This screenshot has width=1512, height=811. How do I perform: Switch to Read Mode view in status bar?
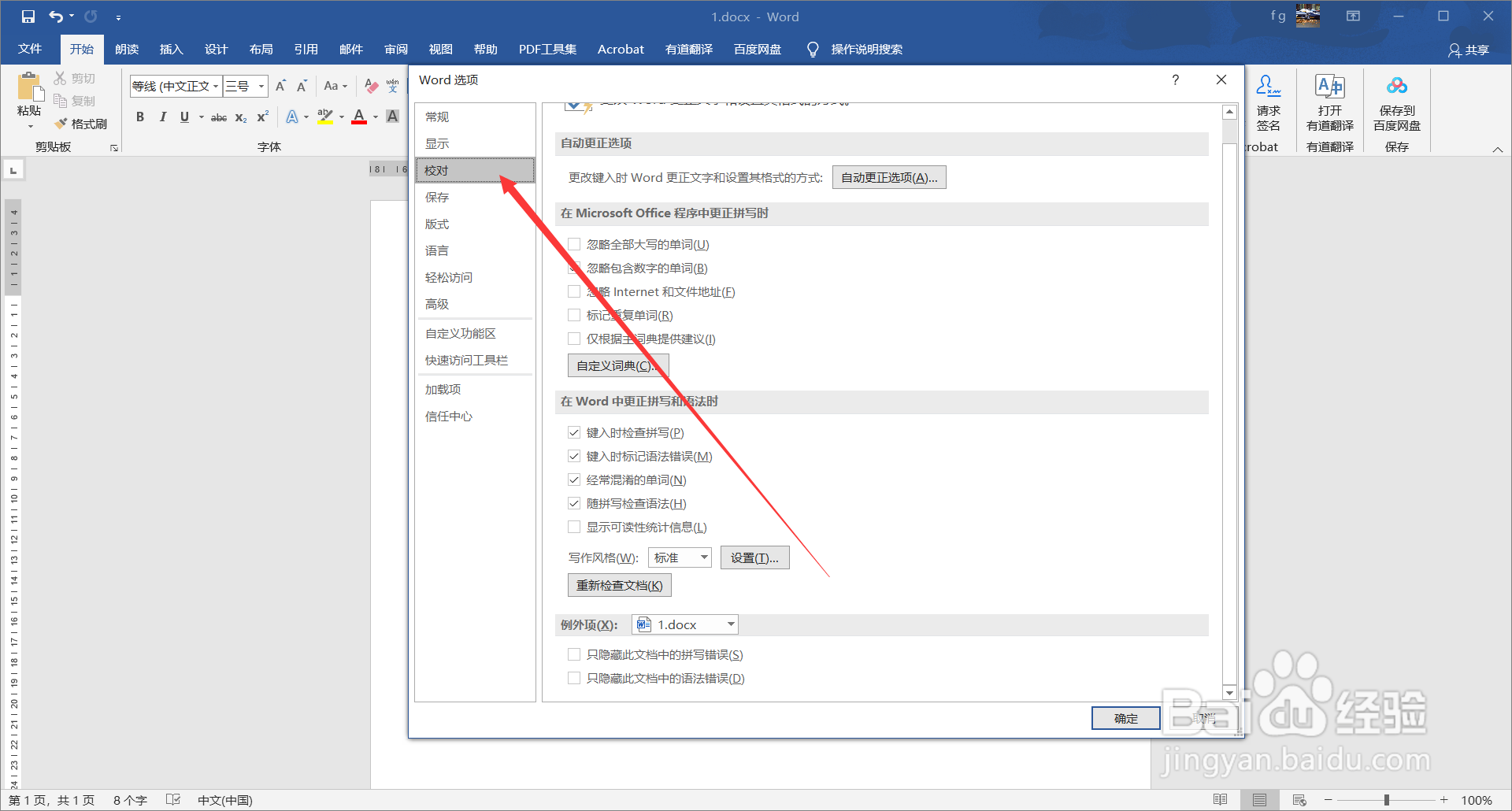pos(1220,800)
